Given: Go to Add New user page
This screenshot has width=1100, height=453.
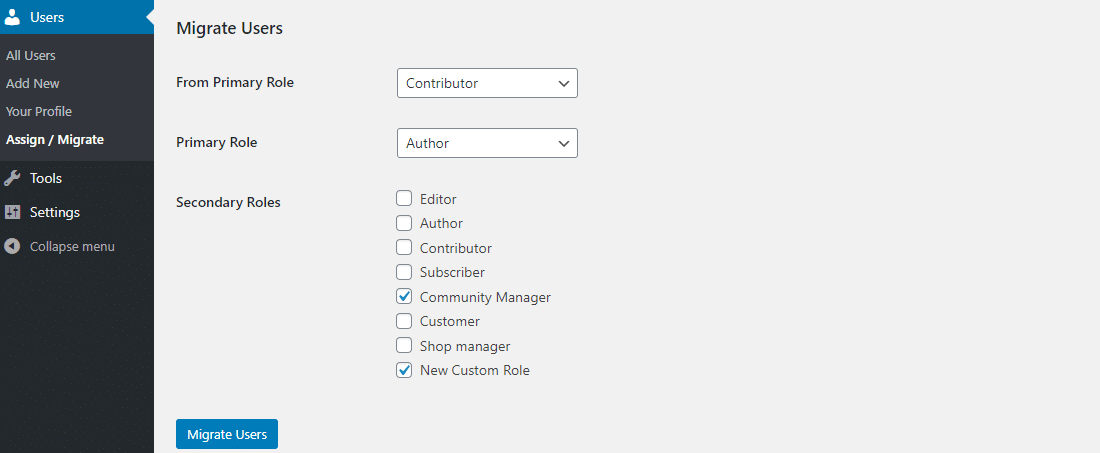Looking at the screenshot, I should (33, 83).
